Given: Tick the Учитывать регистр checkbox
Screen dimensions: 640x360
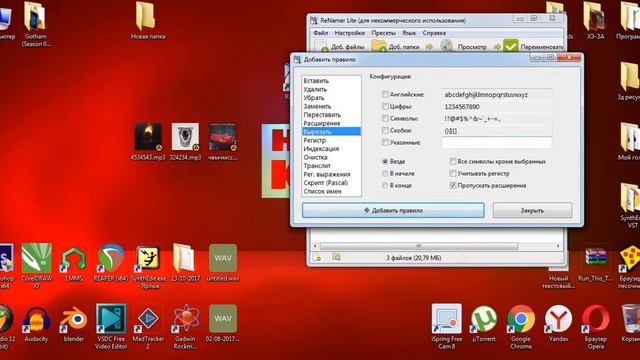Looking at the screenshot, I should [453, 173].
